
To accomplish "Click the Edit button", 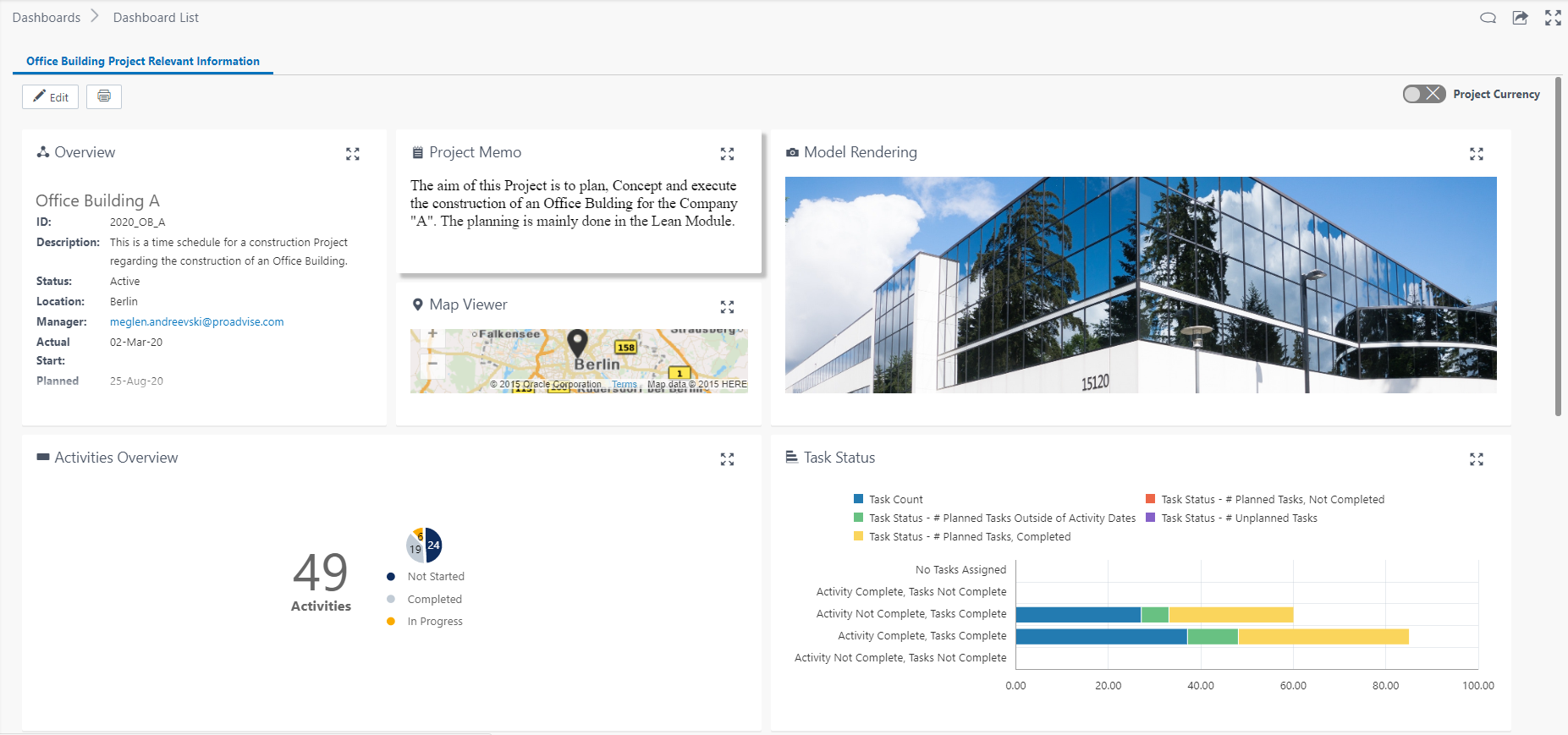I will click(51, 97).
